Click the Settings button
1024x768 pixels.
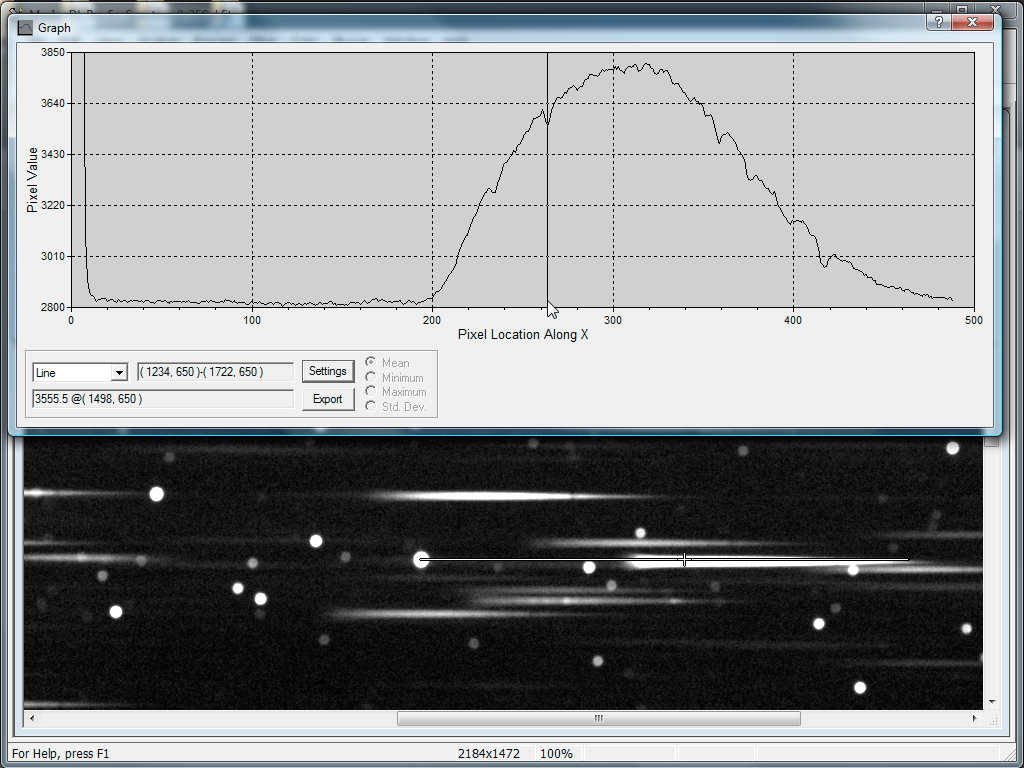click(328, 371)
